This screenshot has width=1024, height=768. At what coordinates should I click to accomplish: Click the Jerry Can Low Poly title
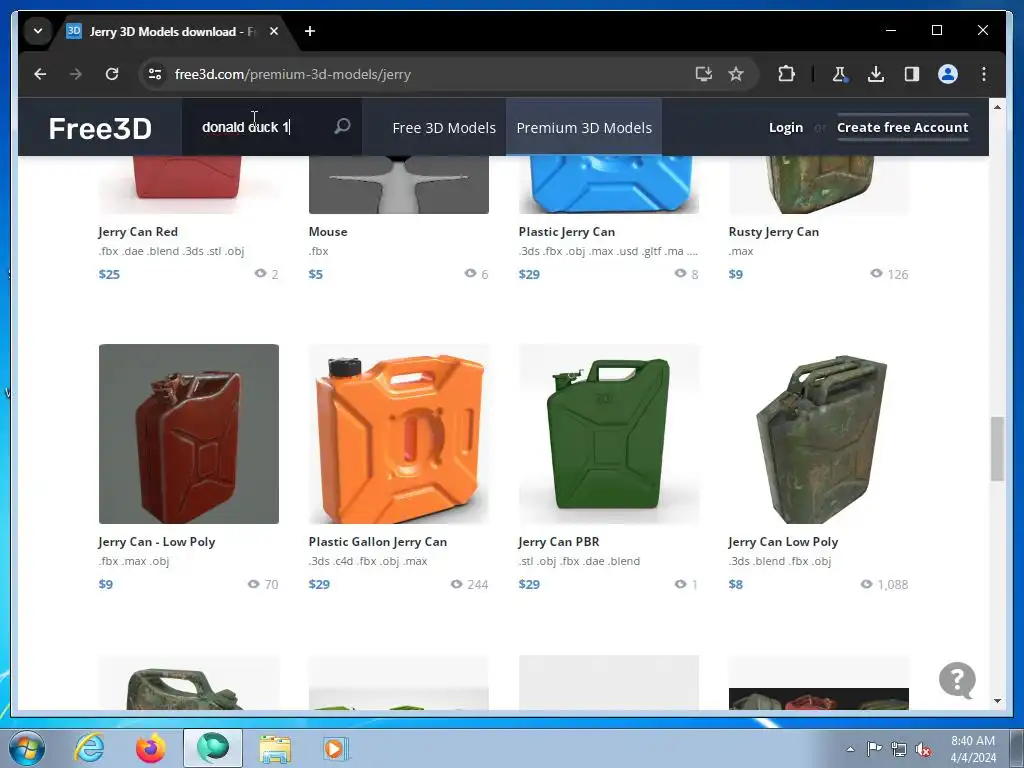[783, 541]
